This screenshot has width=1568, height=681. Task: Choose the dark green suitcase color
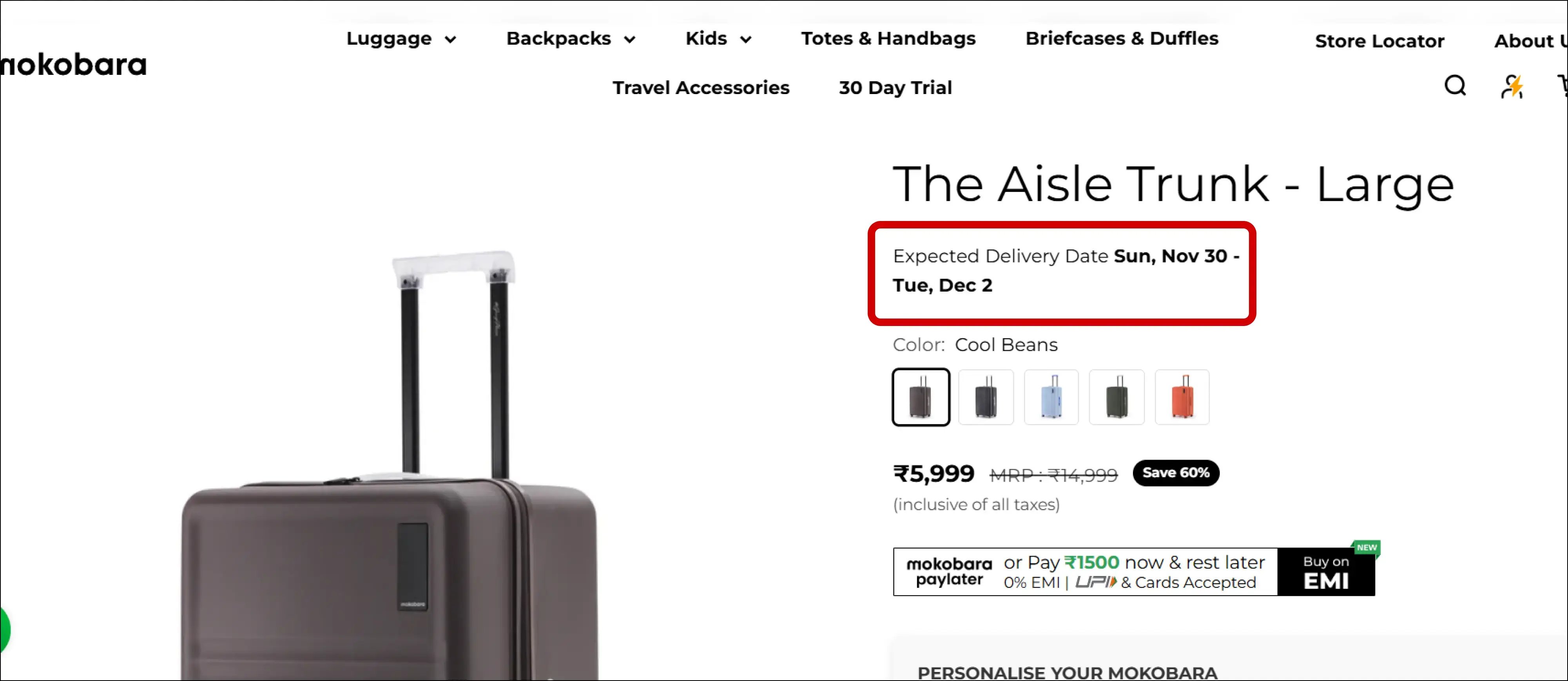(x=1117, y=397)
